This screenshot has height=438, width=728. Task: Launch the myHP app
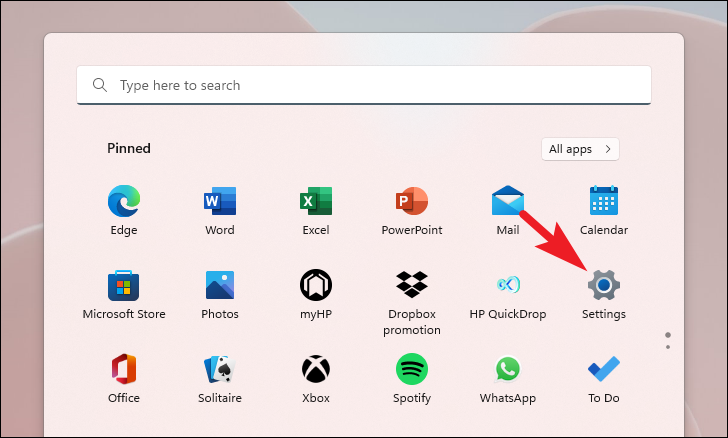[x=316, y=294]
